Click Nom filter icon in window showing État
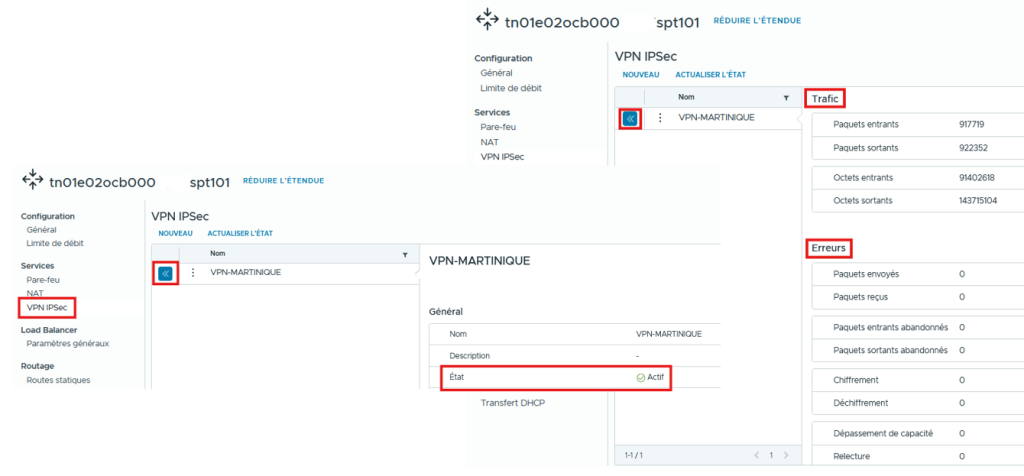1024x476 pixels. 405,254
